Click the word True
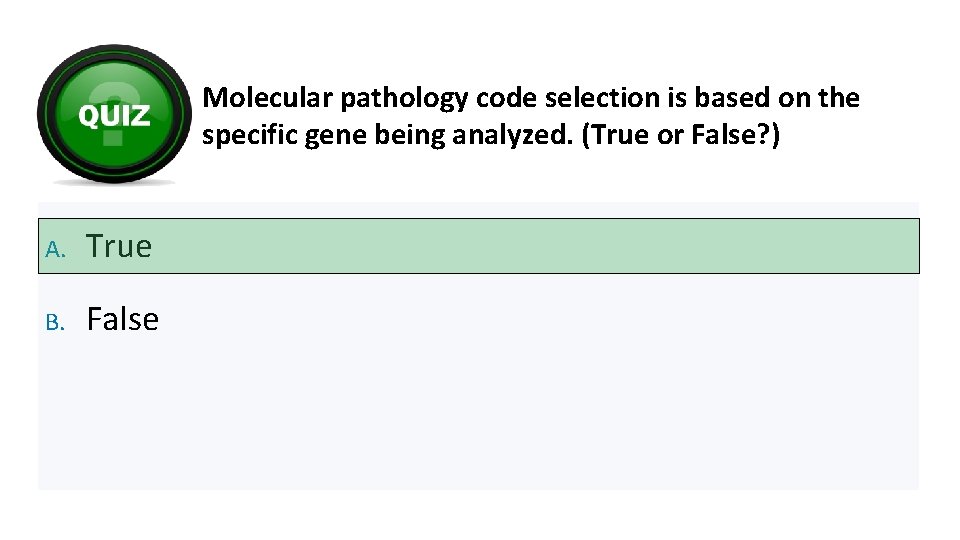Image resolution: width=960 pixels, height=540 pixels. tap(119, 246)
